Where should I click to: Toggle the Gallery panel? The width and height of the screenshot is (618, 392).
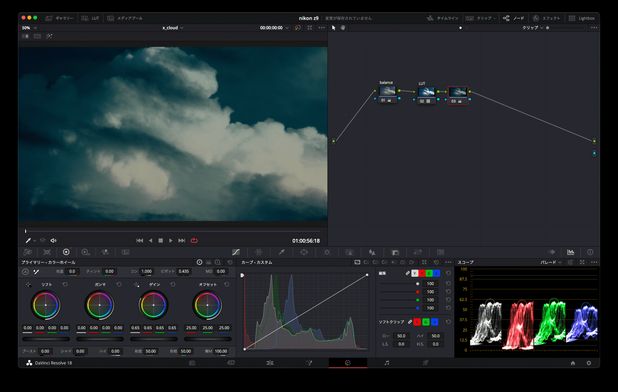pos(60,18)
